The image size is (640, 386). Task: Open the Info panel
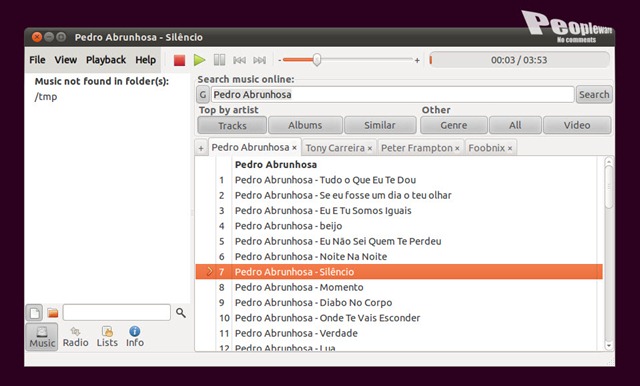[x=135, y=337]
